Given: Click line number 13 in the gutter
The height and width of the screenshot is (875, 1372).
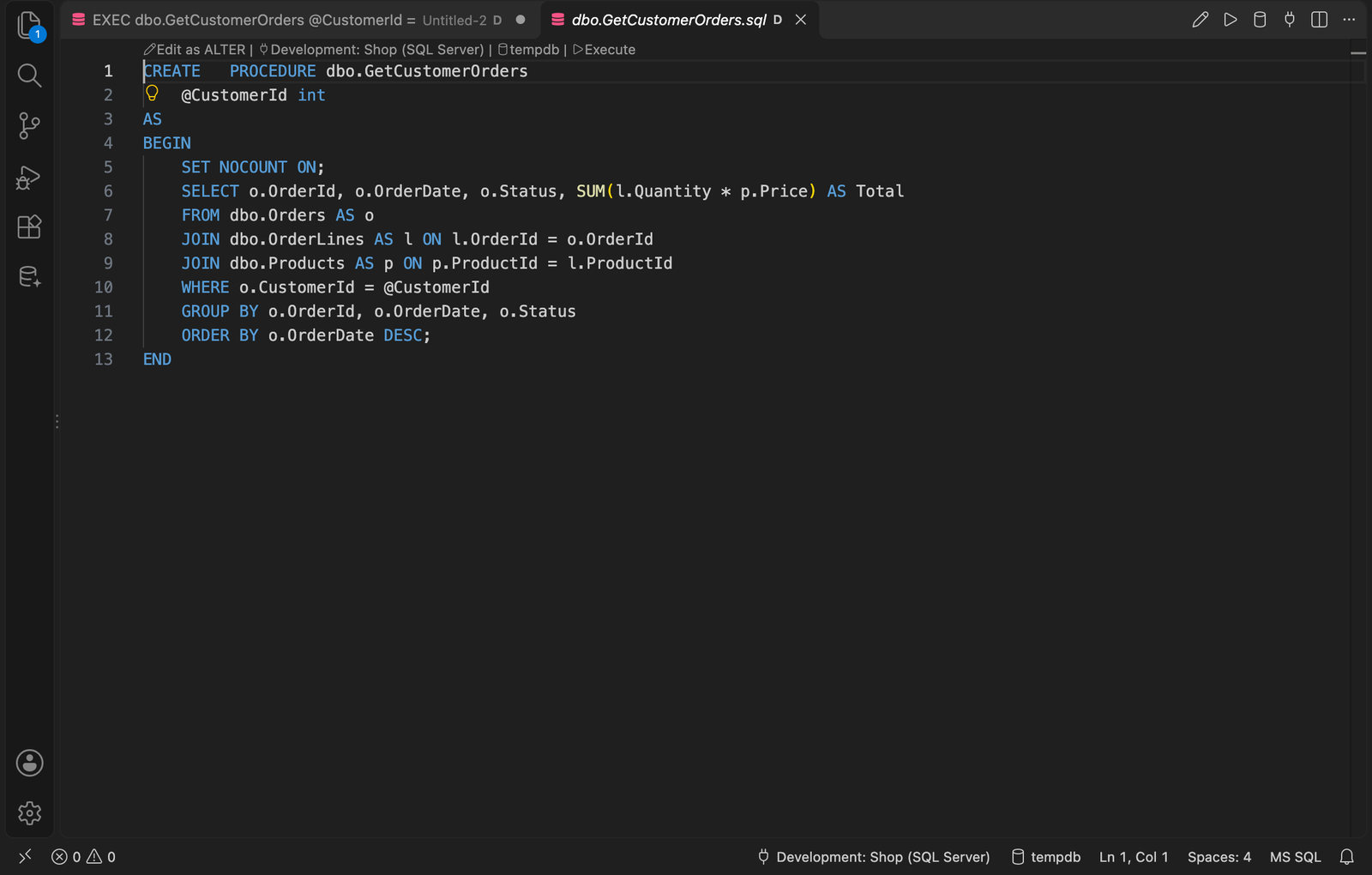Looking at the screenshot, I should point(103,359).
